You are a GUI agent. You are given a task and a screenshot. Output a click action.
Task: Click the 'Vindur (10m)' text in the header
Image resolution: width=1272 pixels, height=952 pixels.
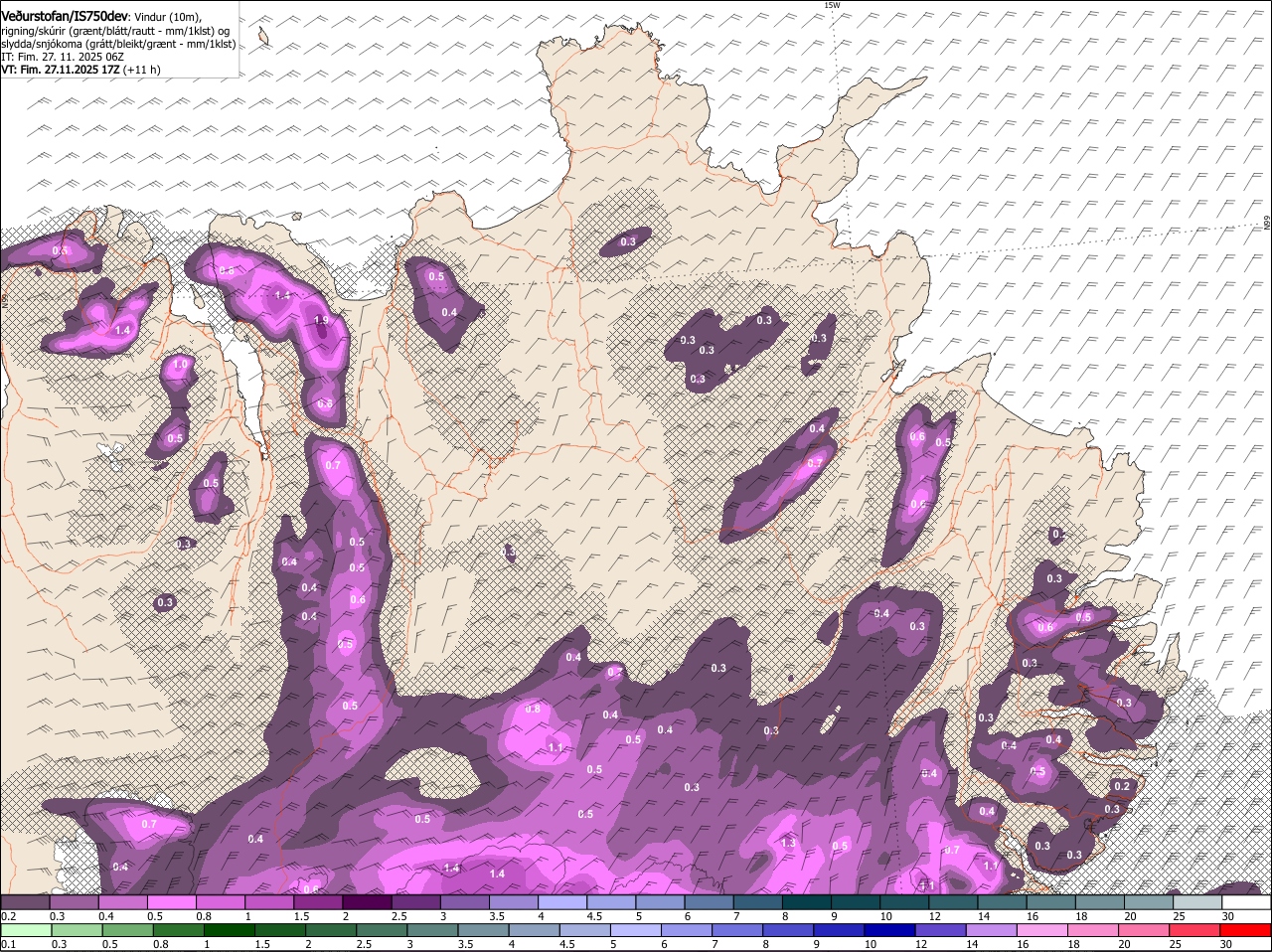(169, 18)
